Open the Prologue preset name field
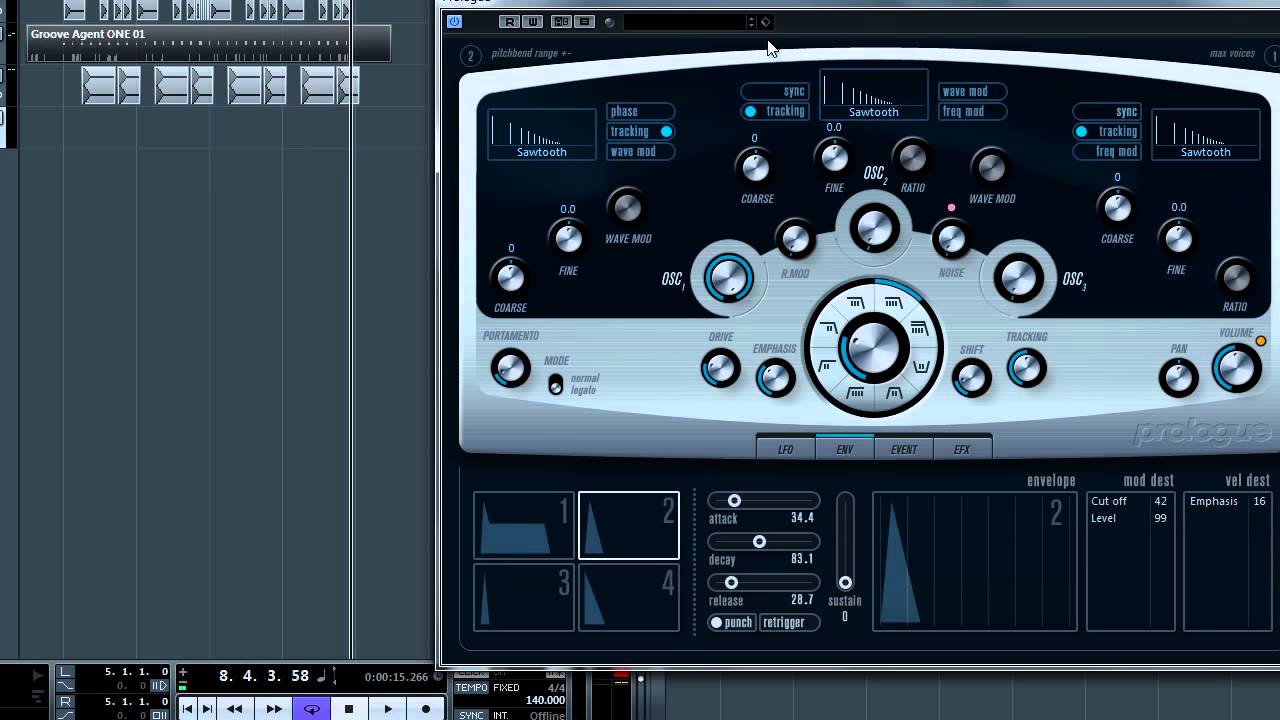This screenshot has height=720, width=1280. pyautogui.click(x=686, y=22)
